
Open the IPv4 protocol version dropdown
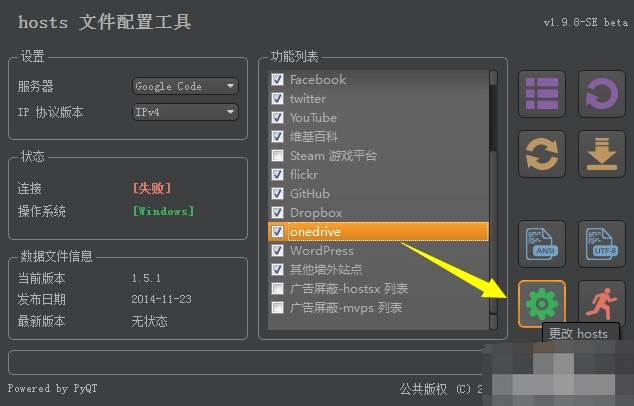(x=185, y=112)
